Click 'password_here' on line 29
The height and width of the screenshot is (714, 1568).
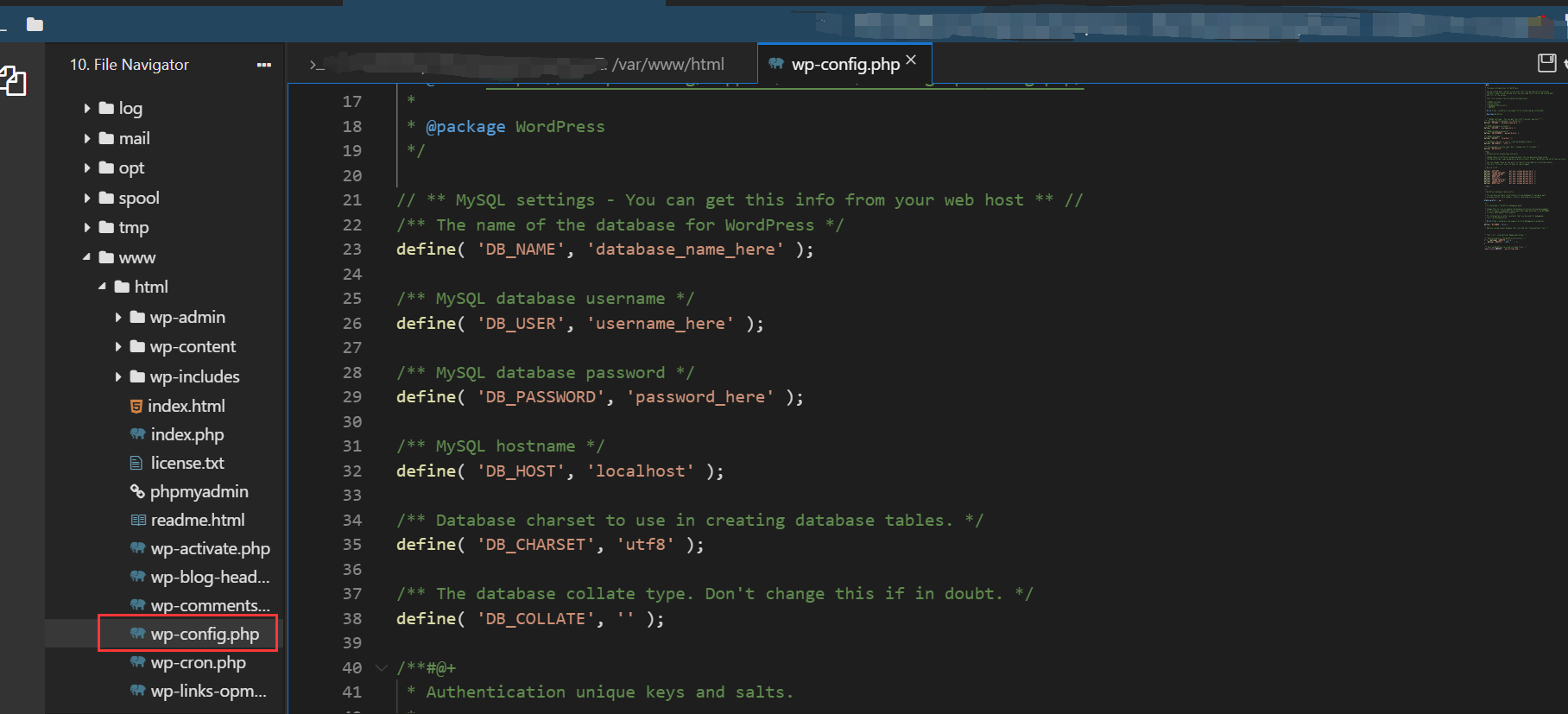pyautogui.click(x=699, y=397)
